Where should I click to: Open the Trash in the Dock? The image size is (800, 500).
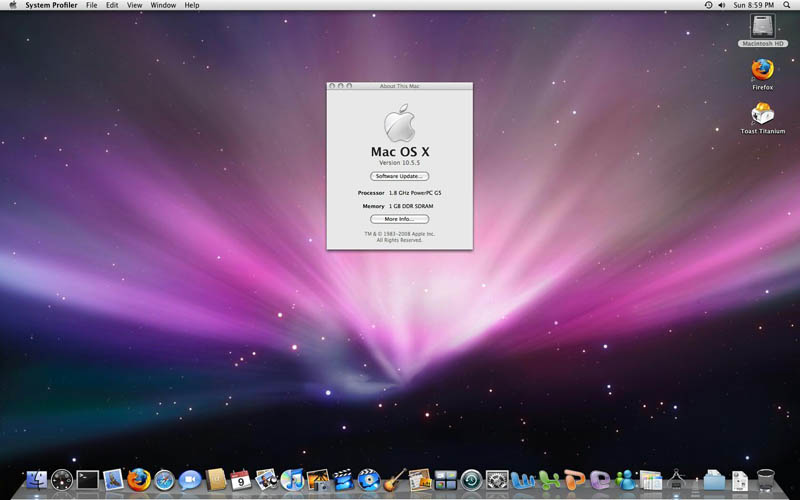(x=765, y=481)
